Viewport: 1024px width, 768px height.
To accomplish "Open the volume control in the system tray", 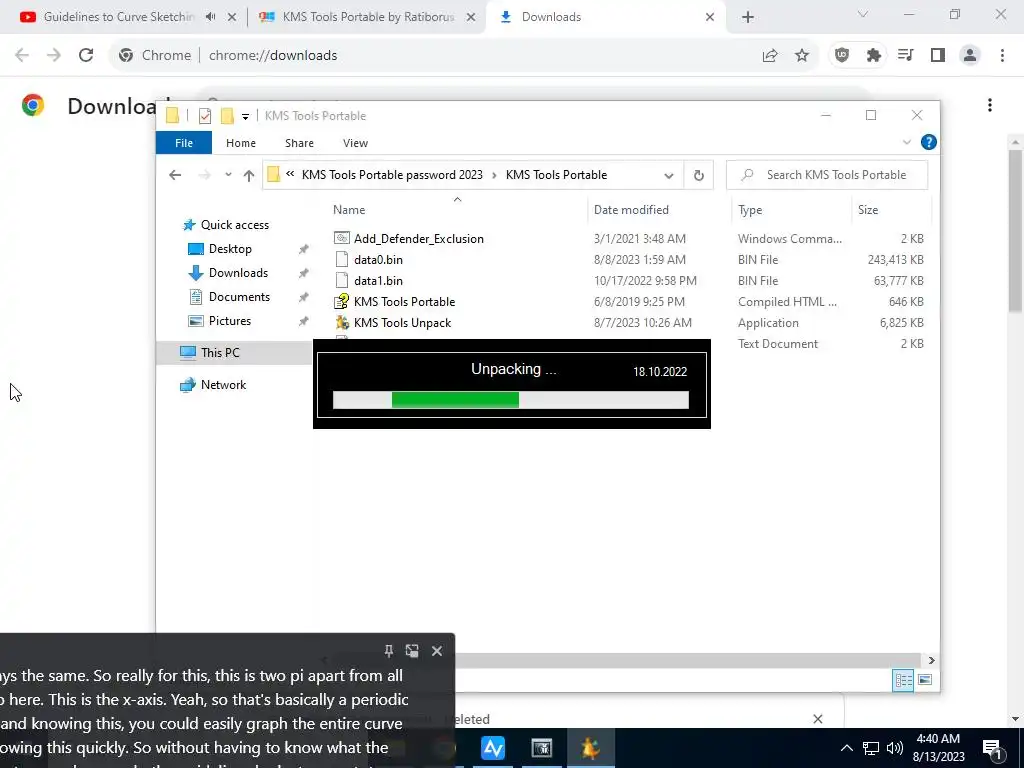I will click(x=895, y=748).
